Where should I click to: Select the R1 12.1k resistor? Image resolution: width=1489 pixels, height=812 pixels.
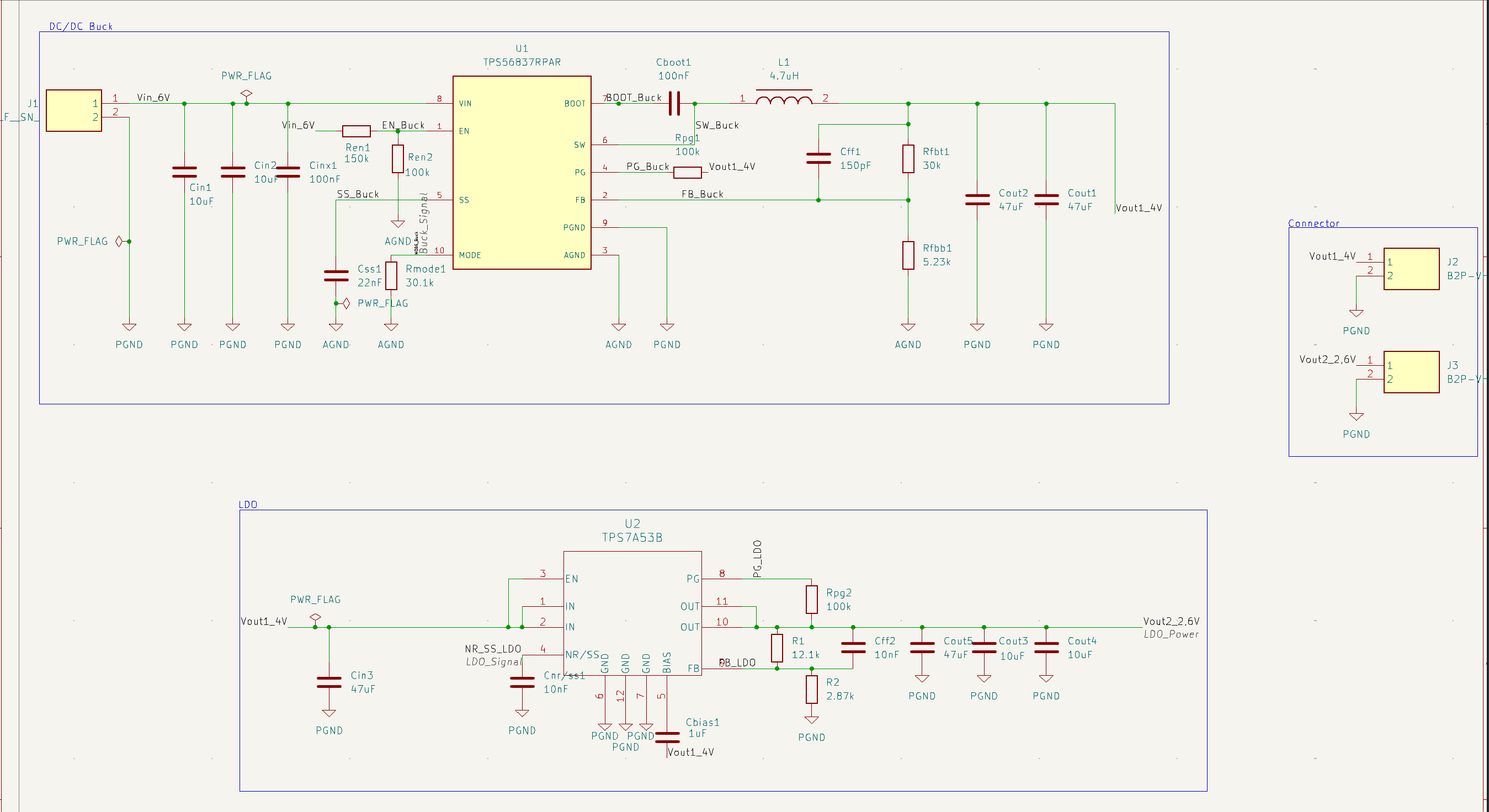pos(777,648)
